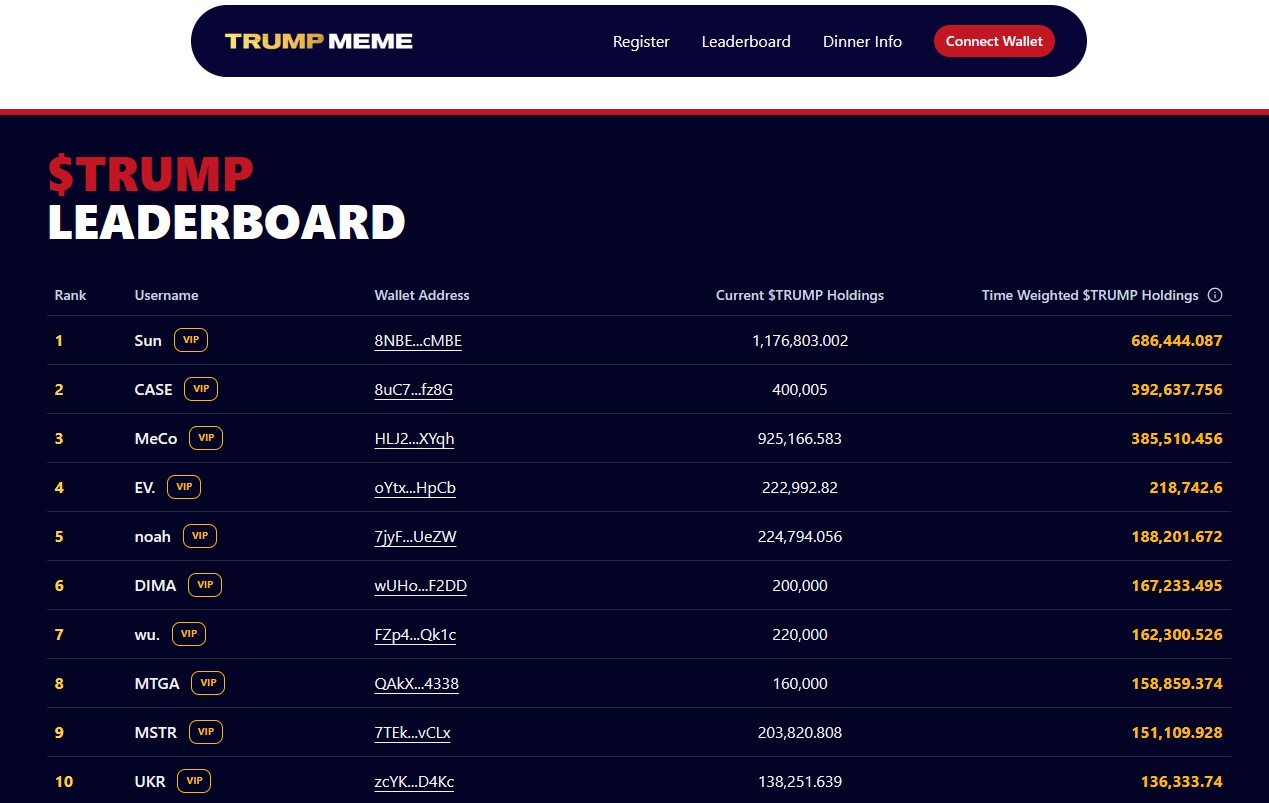This screenshot has height=803, width=1269.
Task: Click the Current $TRUMP Holdings column header
Action: (799, 295)
